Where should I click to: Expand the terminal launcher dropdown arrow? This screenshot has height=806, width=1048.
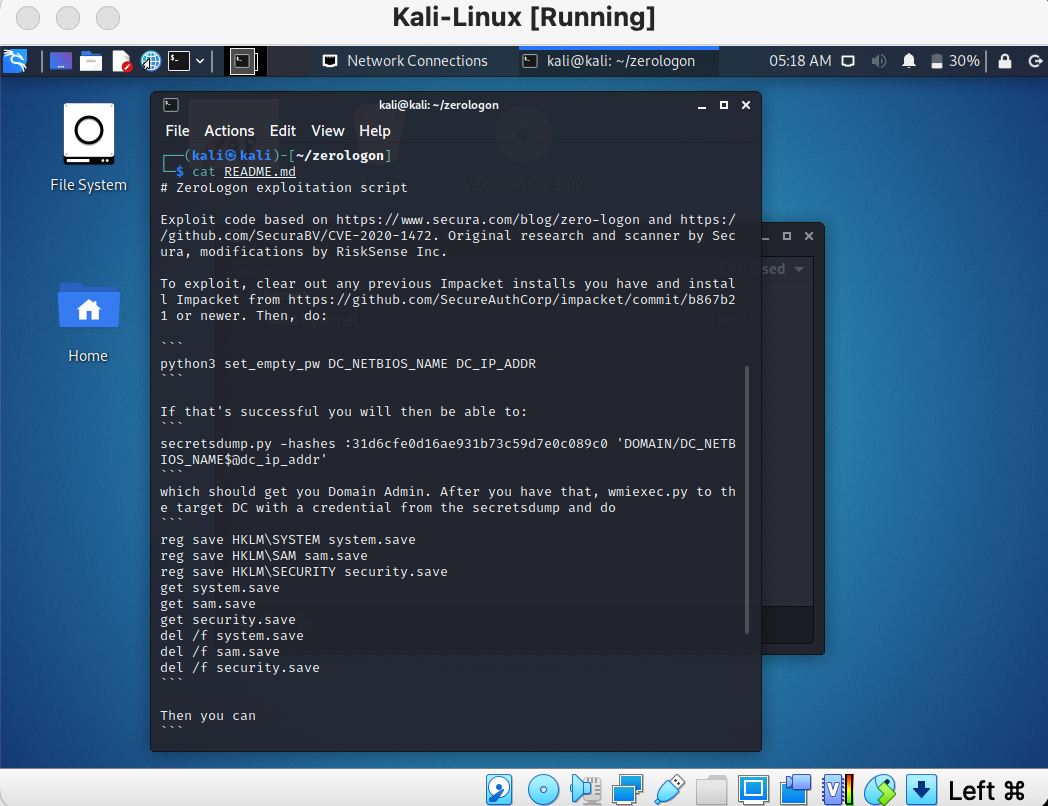[x=200, y=61]
